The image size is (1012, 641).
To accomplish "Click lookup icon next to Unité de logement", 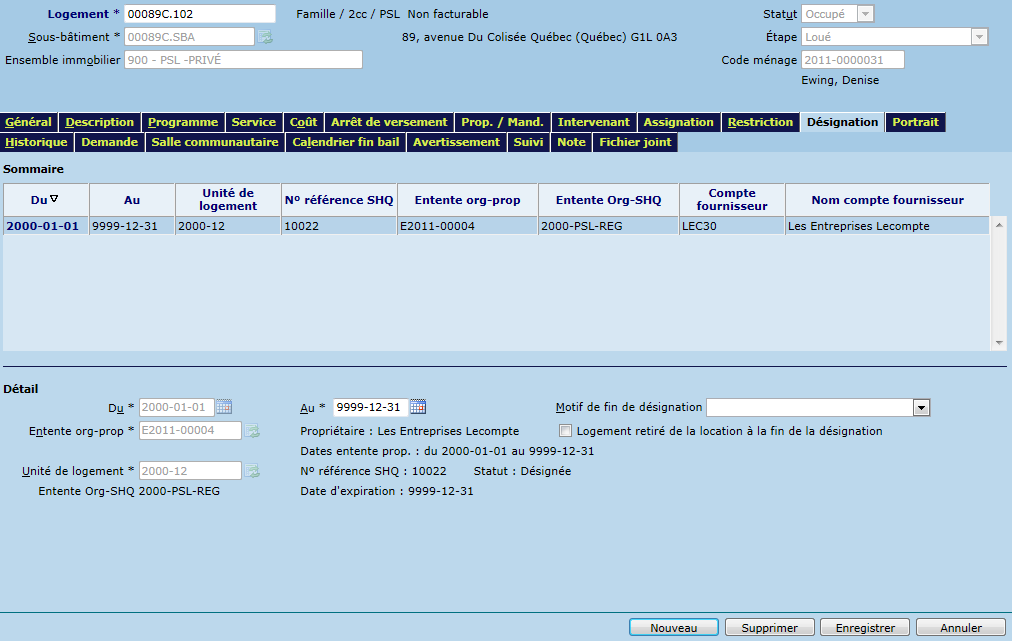I will pyautogui.click(x=253, y=471).
